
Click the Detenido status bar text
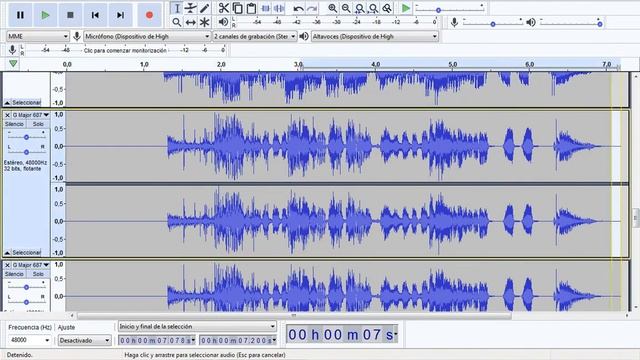point(19,355)
